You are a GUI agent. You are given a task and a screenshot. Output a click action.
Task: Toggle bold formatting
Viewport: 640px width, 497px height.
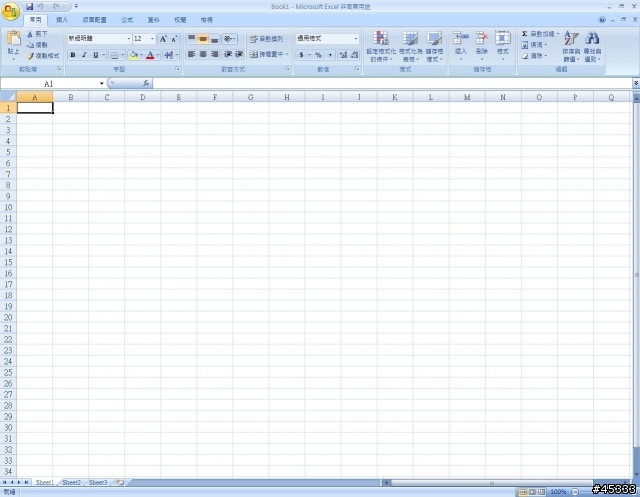[x=73, y=55]
